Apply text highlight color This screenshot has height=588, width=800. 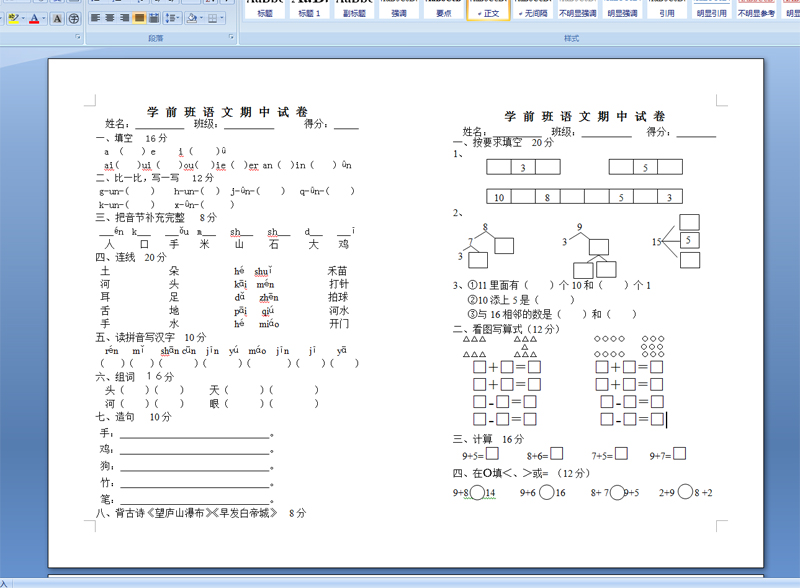point(13,19)
